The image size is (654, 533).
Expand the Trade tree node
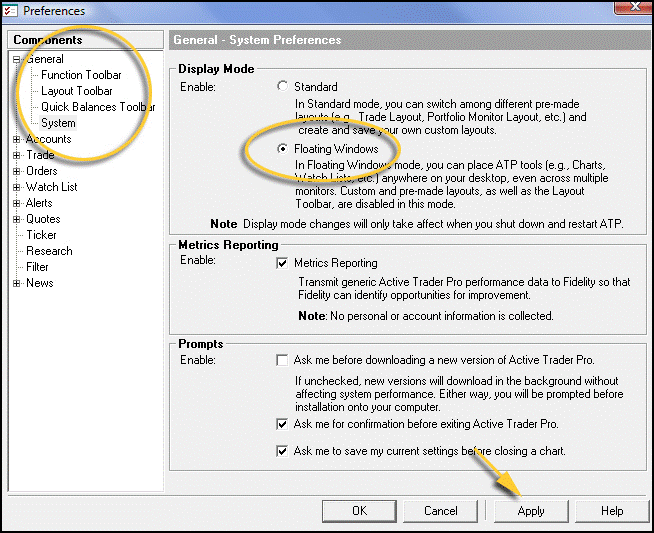(17, 155)
